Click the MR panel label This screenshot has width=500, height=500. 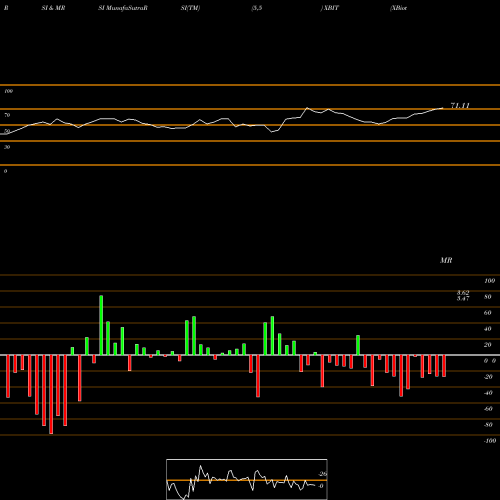[x=446, y=260]
